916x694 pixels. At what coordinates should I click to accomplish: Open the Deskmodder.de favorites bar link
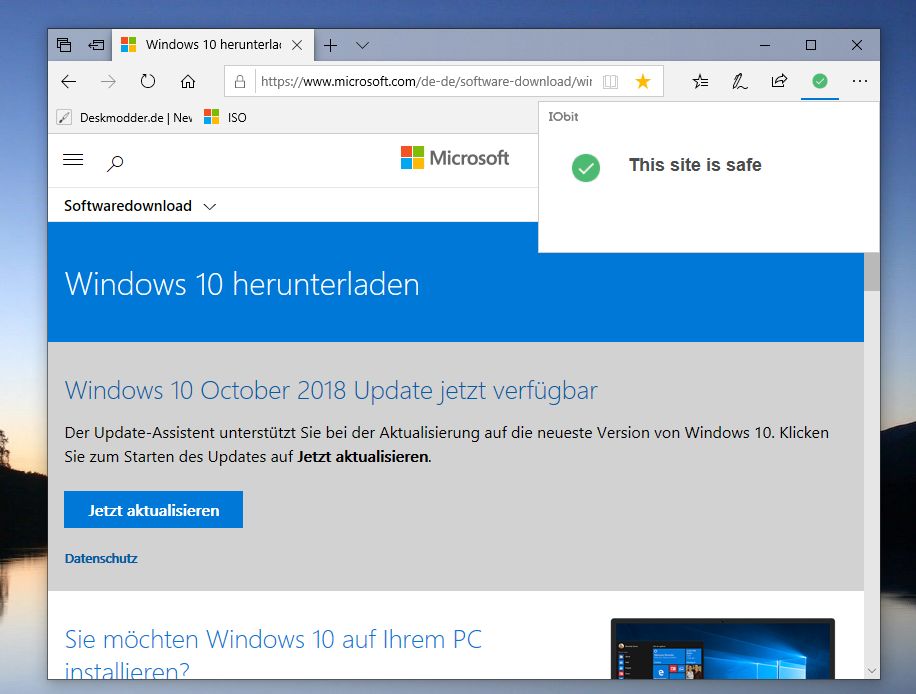(x=124, y=117)
